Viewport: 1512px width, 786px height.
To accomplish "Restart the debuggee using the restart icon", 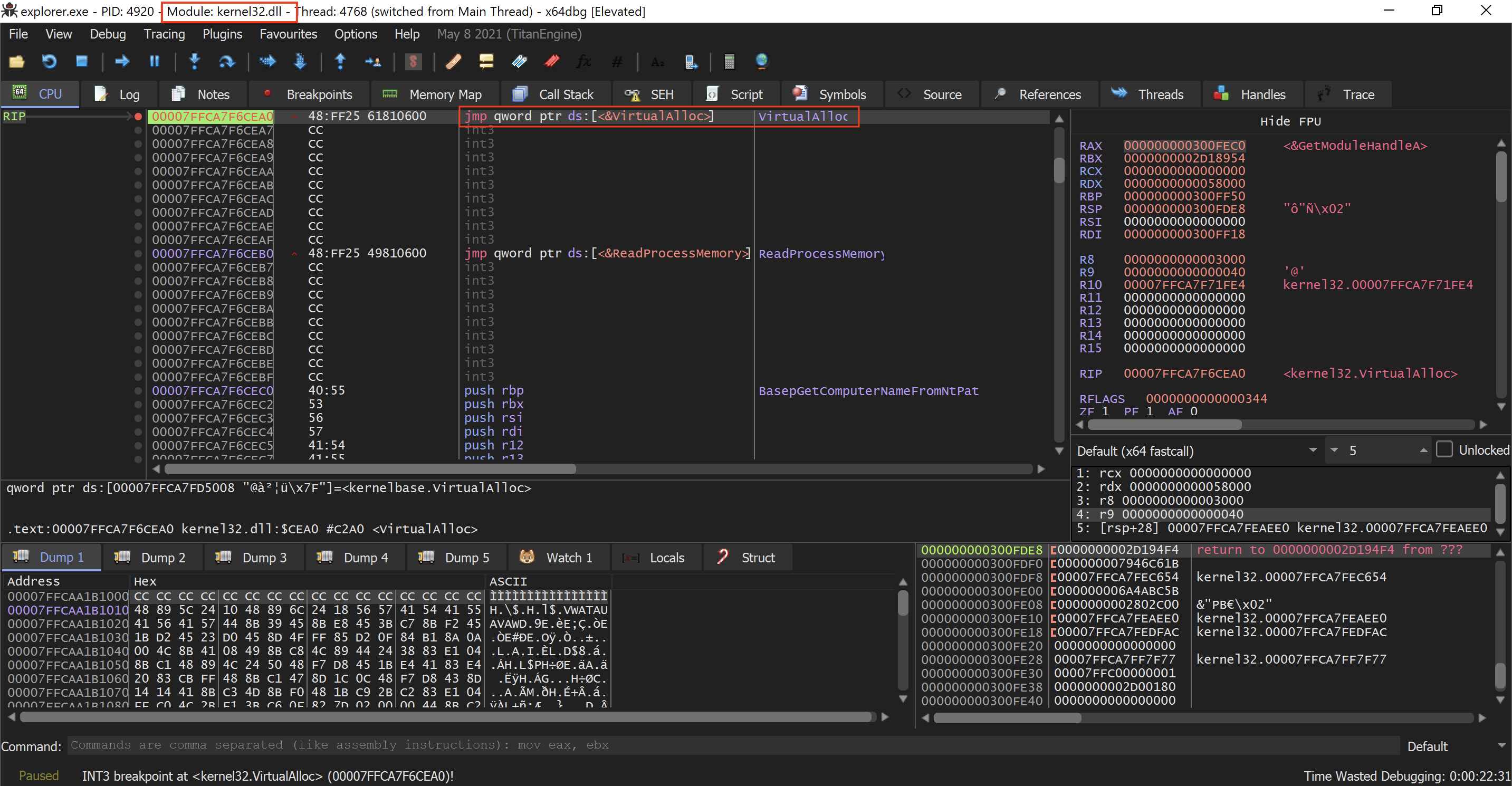I will 49,61.
